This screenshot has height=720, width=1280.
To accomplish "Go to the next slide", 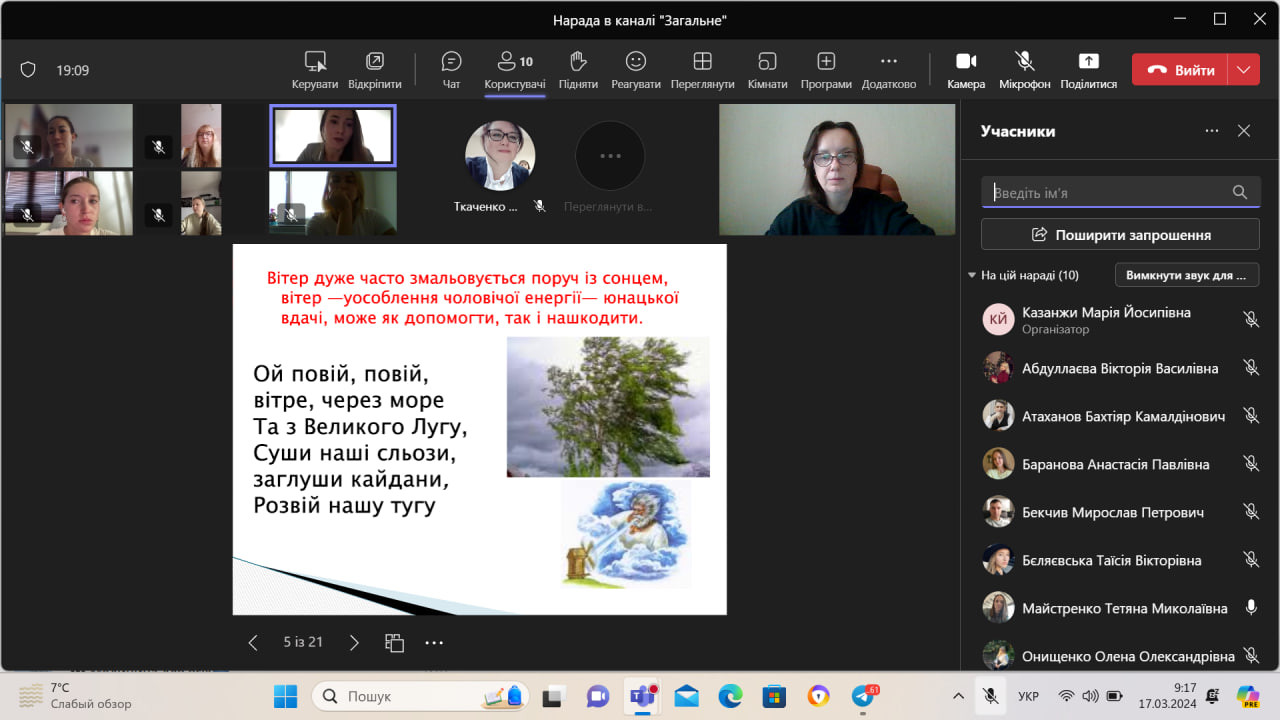I will (x=354, y=643).
